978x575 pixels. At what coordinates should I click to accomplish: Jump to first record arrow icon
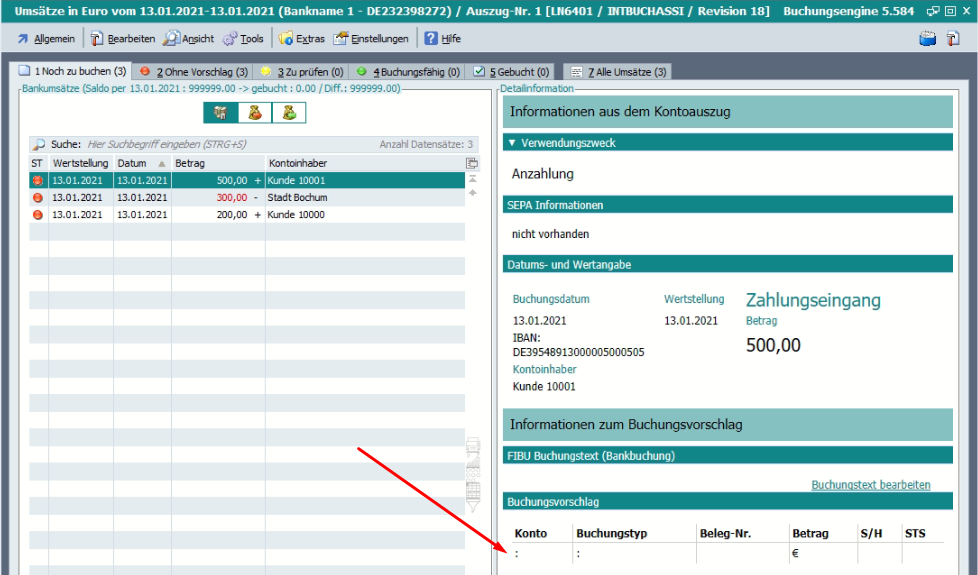coord(472,179)
